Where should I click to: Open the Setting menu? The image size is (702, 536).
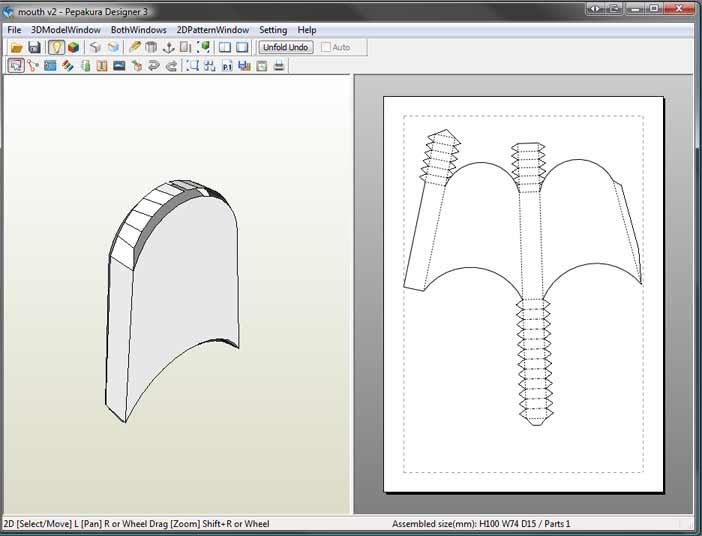[272, 30]
